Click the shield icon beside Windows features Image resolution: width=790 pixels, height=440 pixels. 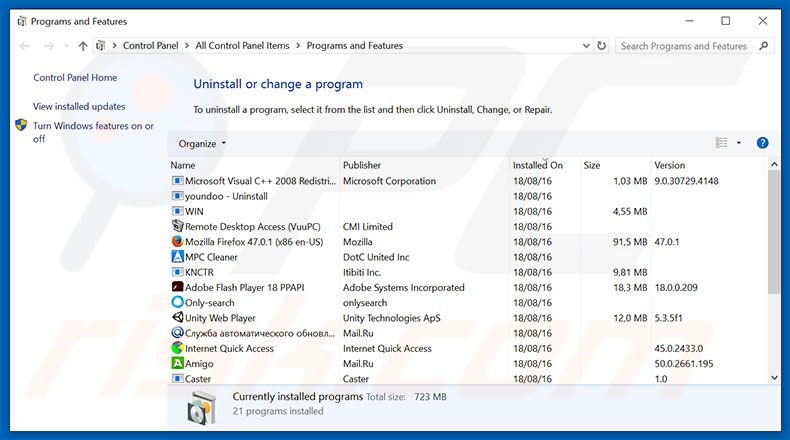pyautogui.click(x=21, y=125)
